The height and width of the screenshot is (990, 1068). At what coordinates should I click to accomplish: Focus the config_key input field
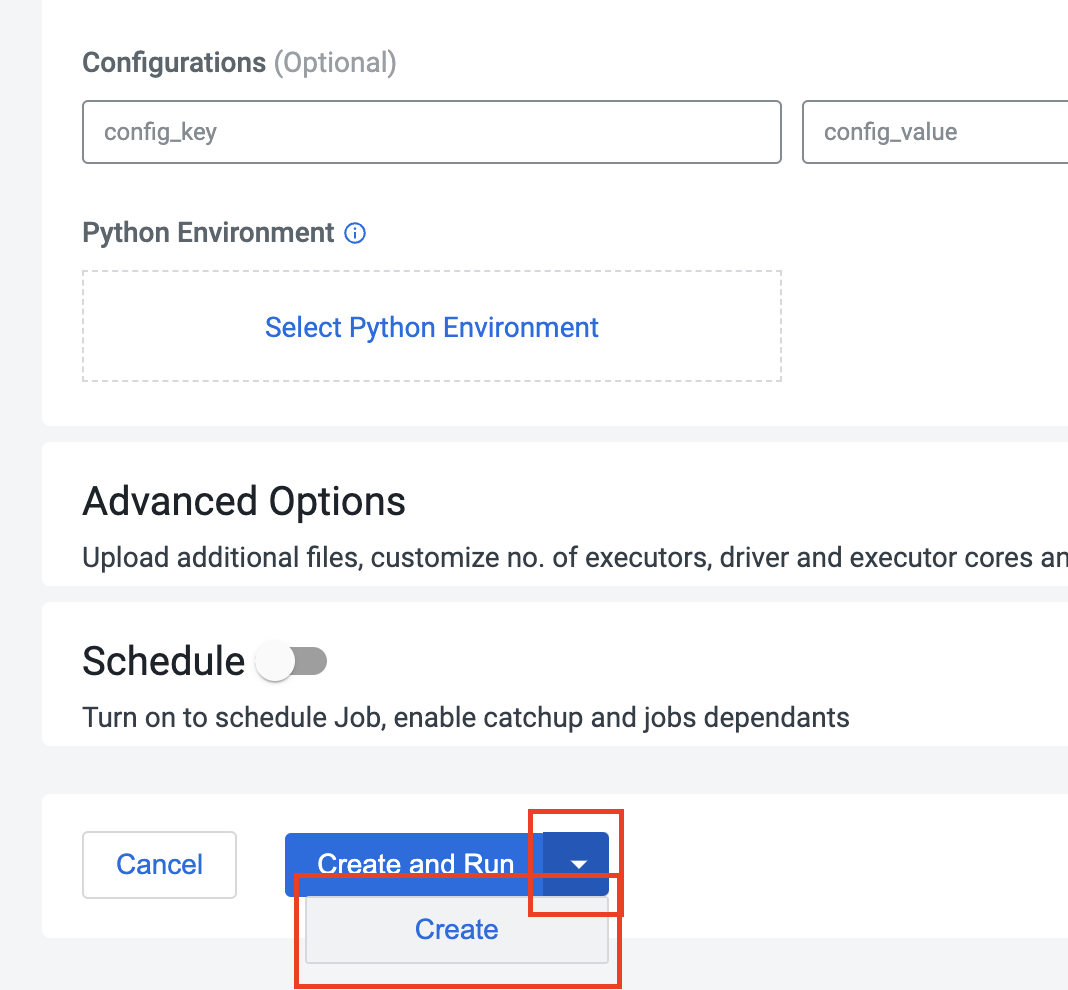coord(431,132)
